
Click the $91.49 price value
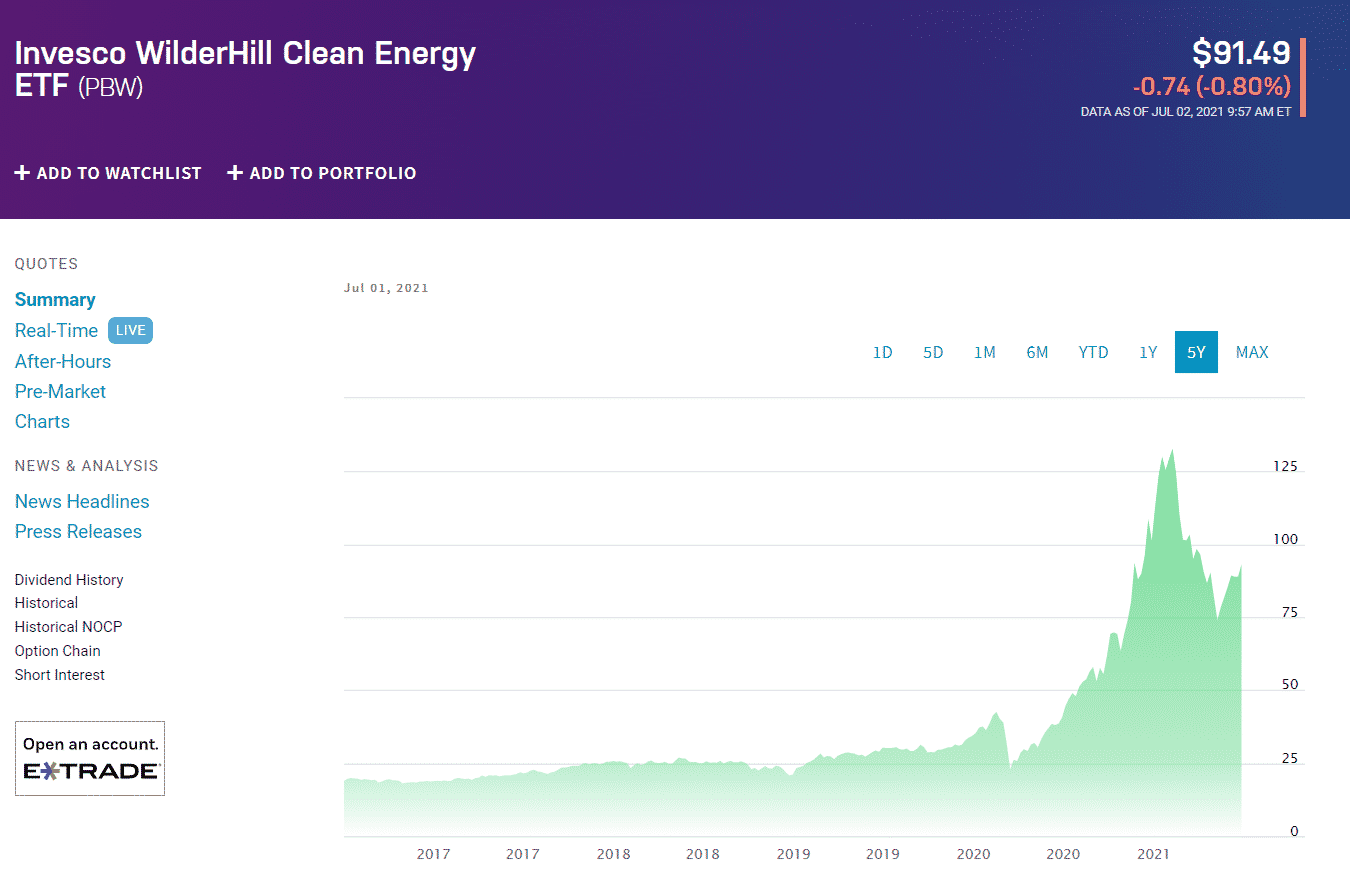coord(1241,53)
